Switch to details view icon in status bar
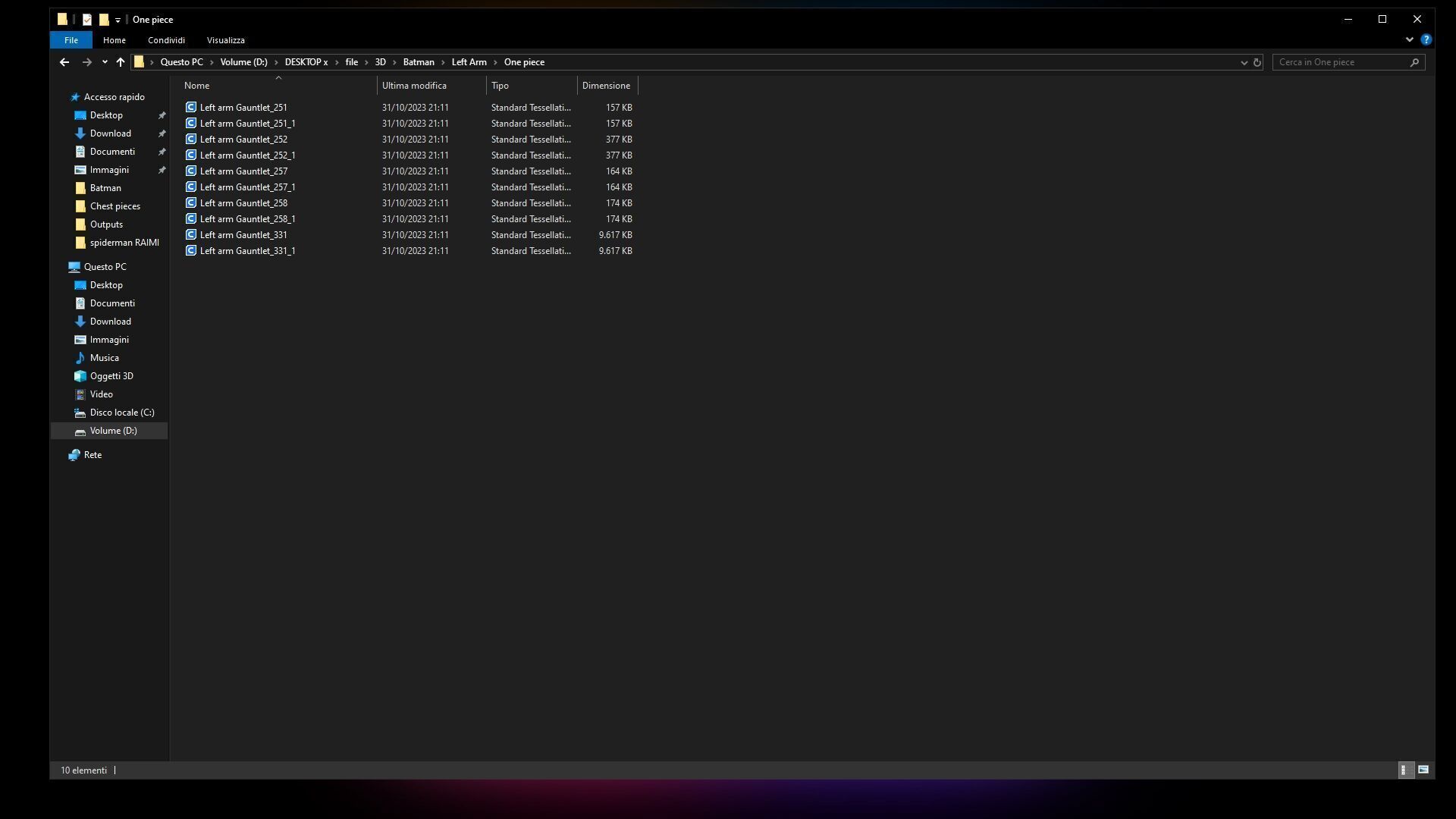 coord(1404,770)
